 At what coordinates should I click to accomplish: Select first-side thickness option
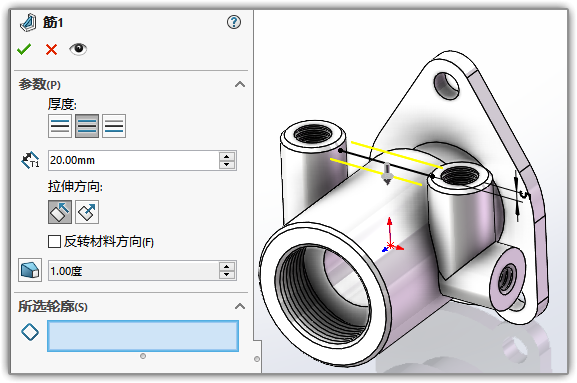coord(60,126)
